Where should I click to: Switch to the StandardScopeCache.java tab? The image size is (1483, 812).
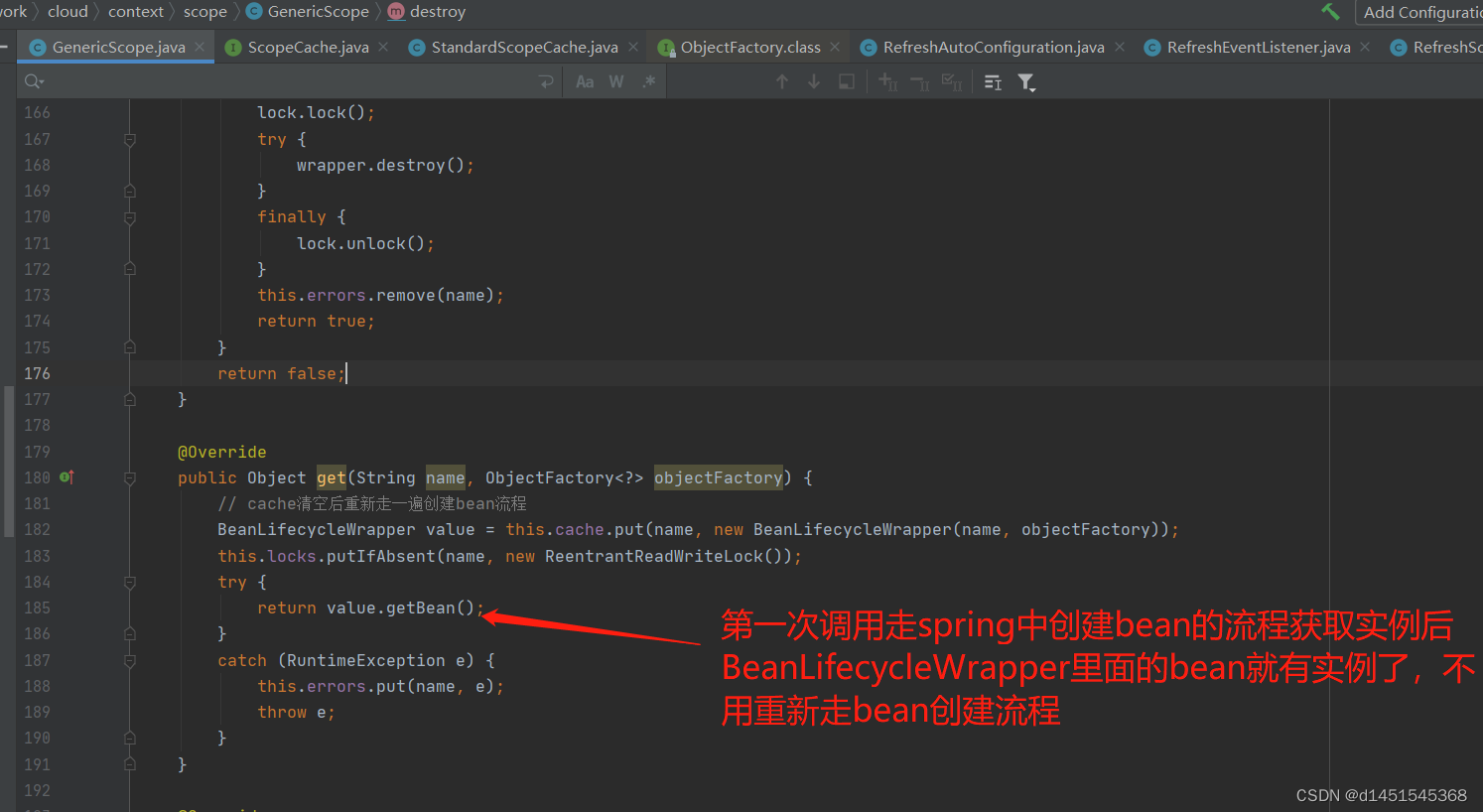click(524, 48)
